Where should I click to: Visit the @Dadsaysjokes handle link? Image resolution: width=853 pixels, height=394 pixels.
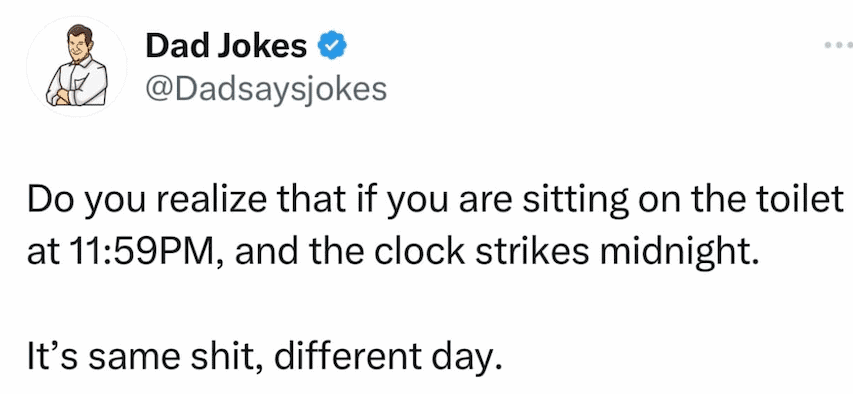tap(266, 90)
